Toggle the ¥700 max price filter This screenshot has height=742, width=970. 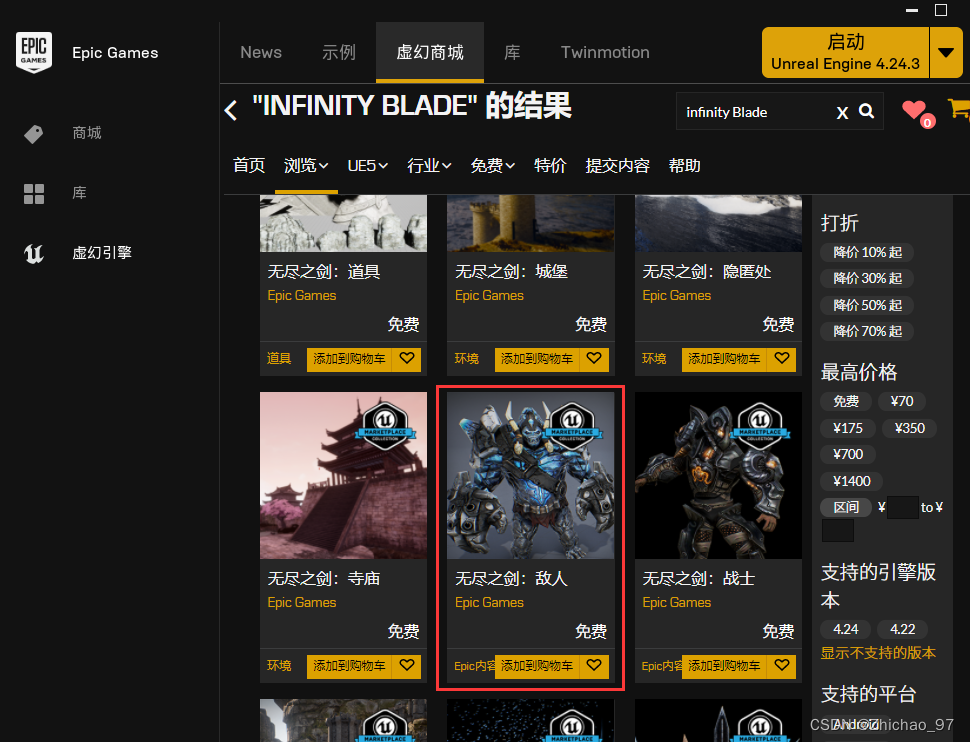tap(848, 454)
